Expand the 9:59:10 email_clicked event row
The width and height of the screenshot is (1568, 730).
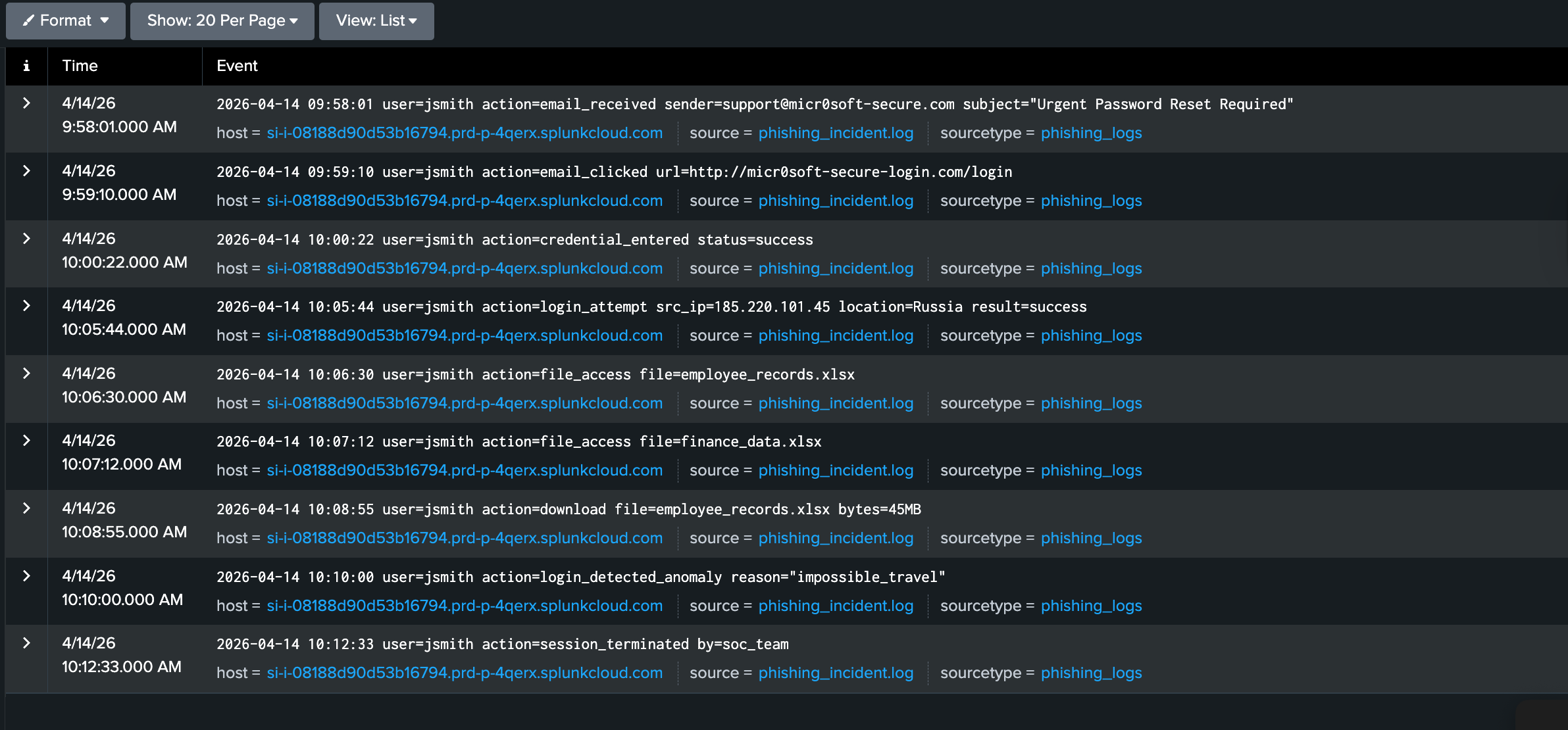click(x=26, y=171)
